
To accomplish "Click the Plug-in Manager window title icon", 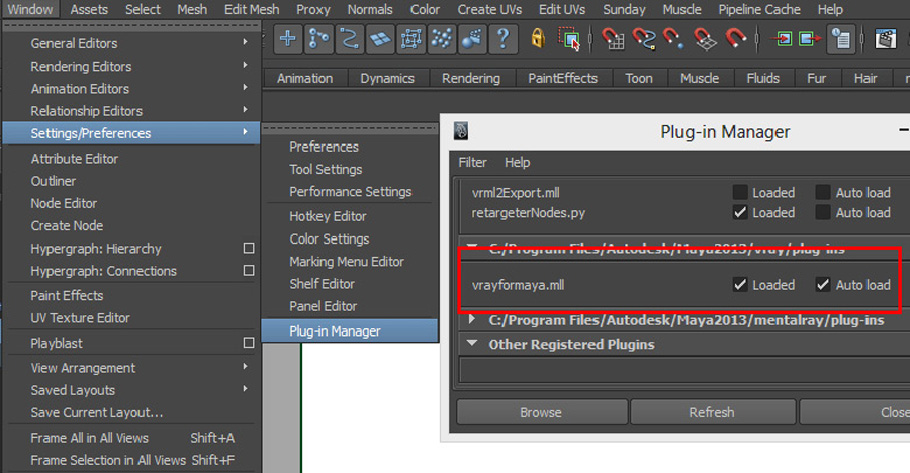I will click(x=461, y=131).
